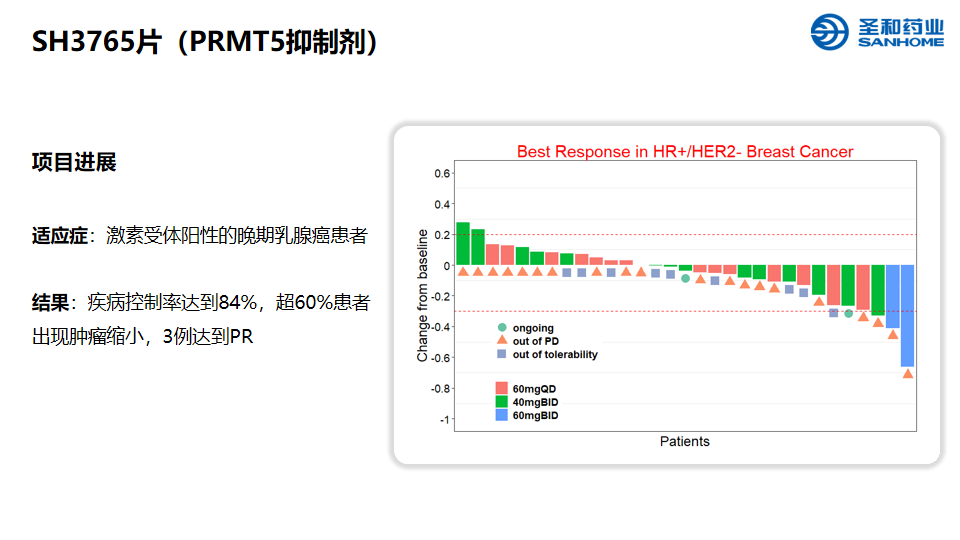This screenshot has width=960, height=540.
Task: Click the first orange triangle under tallest bar
Action: click(463, 271)
